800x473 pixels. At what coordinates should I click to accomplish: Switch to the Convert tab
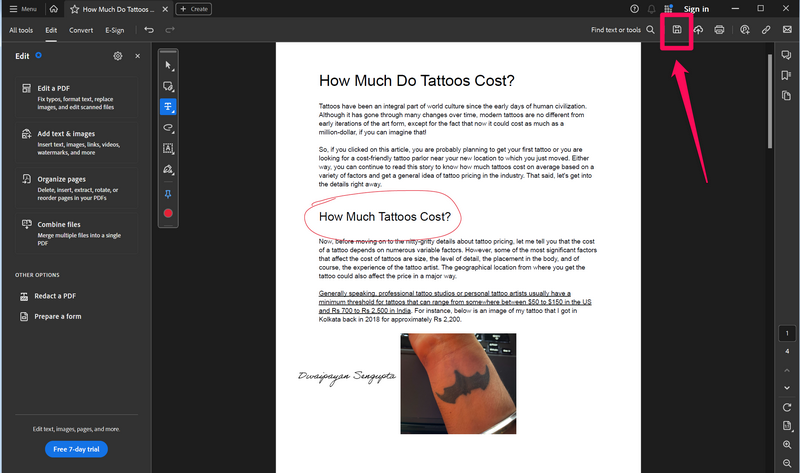pos(81,30)
